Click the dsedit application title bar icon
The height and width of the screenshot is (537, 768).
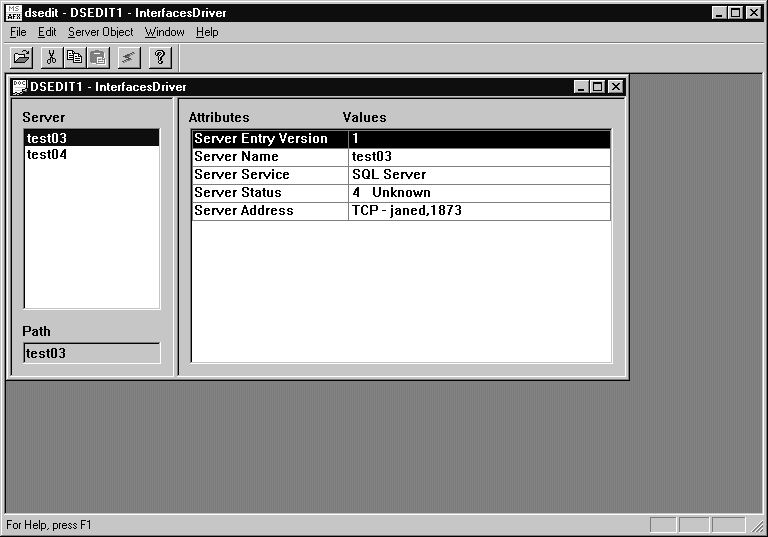[13, 12]
